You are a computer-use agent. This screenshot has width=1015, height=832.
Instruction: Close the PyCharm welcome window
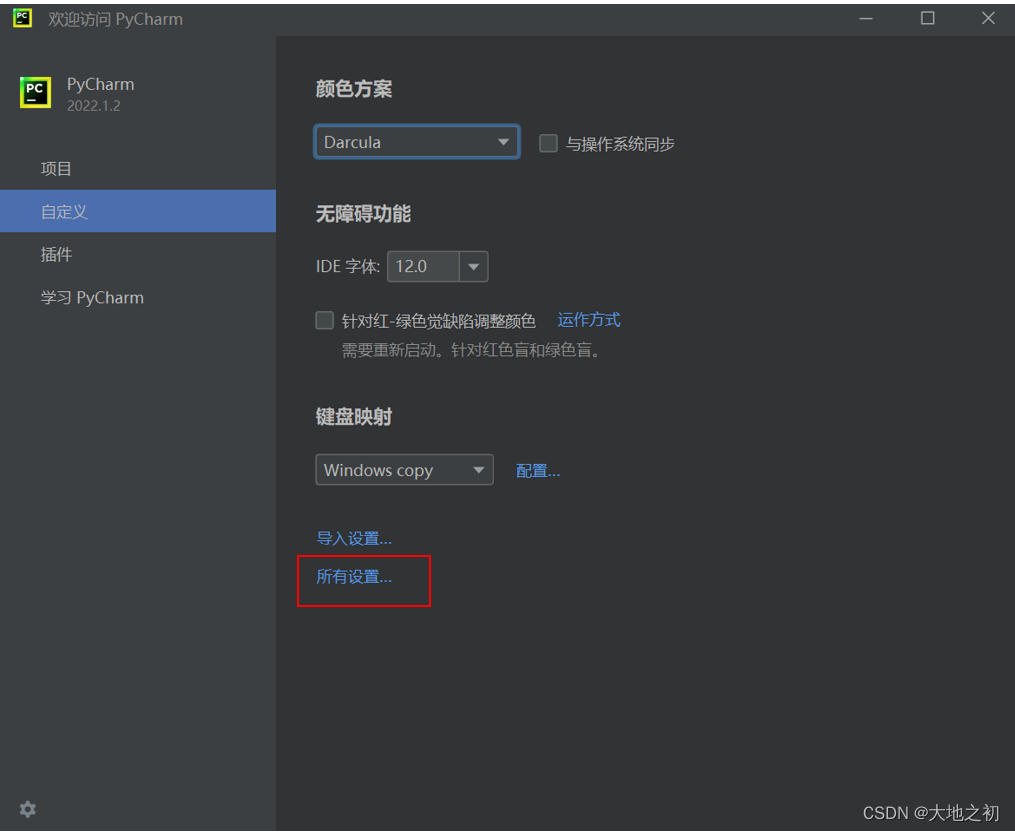tap(988, 18)
